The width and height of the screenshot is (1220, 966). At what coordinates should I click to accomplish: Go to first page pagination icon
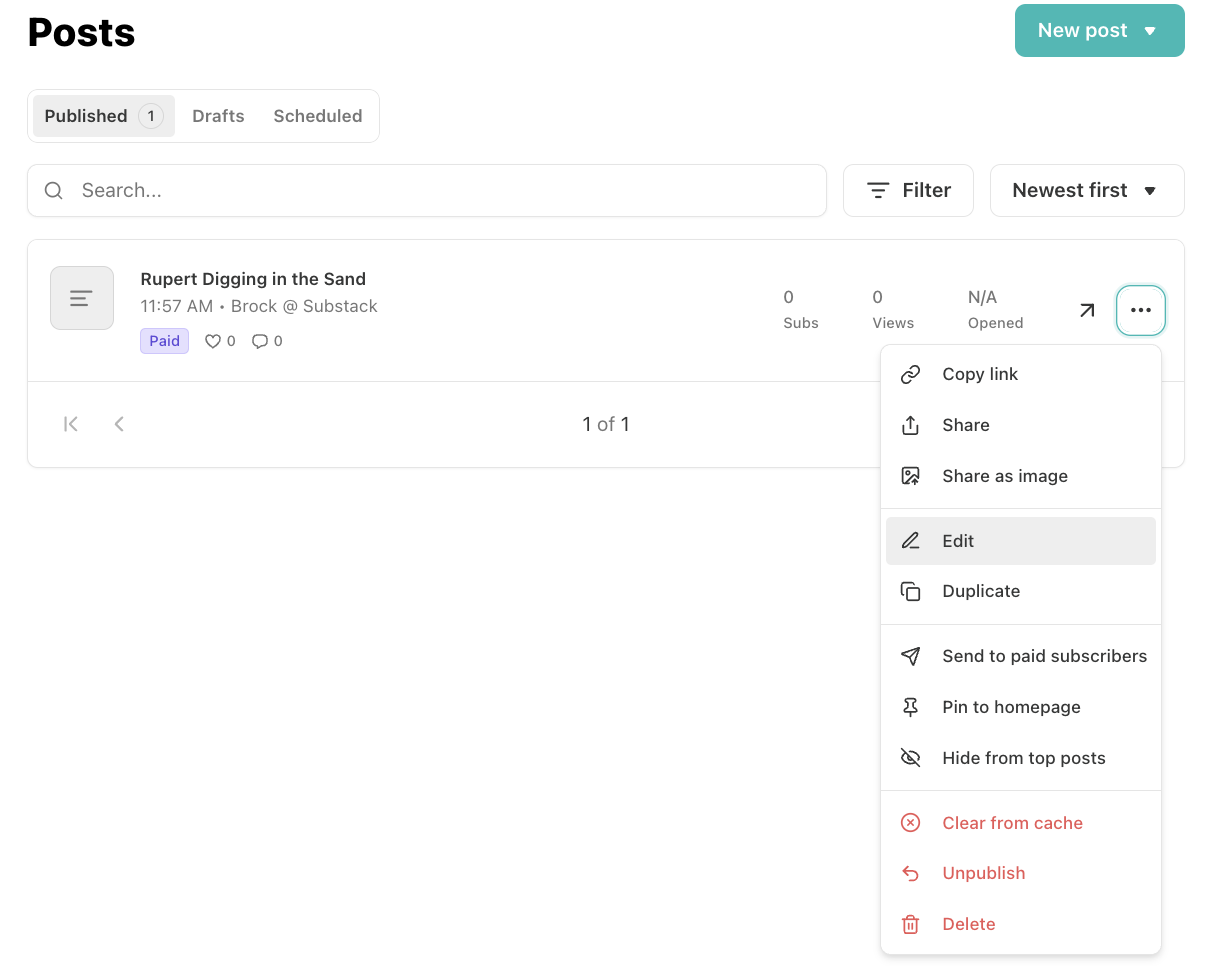(71, 424)
